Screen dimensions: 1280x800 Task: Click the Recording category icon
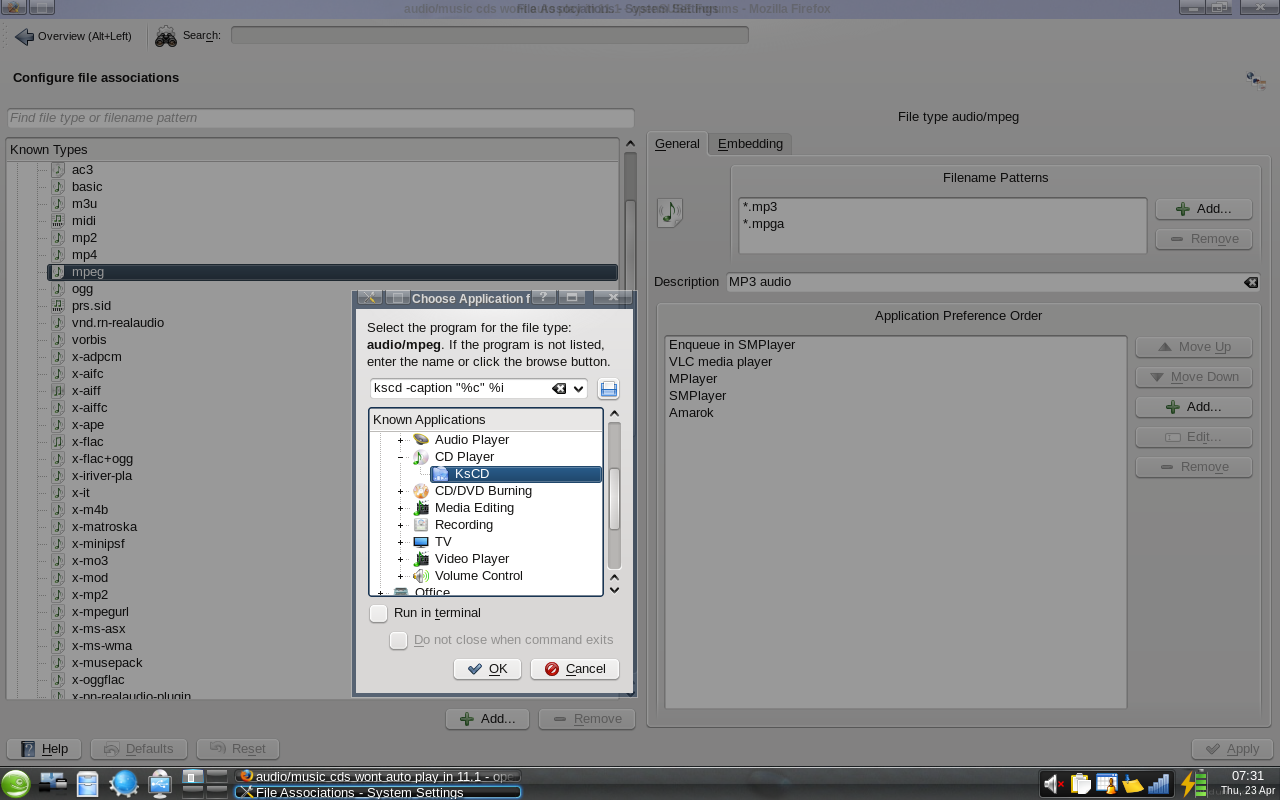(421, 525)
